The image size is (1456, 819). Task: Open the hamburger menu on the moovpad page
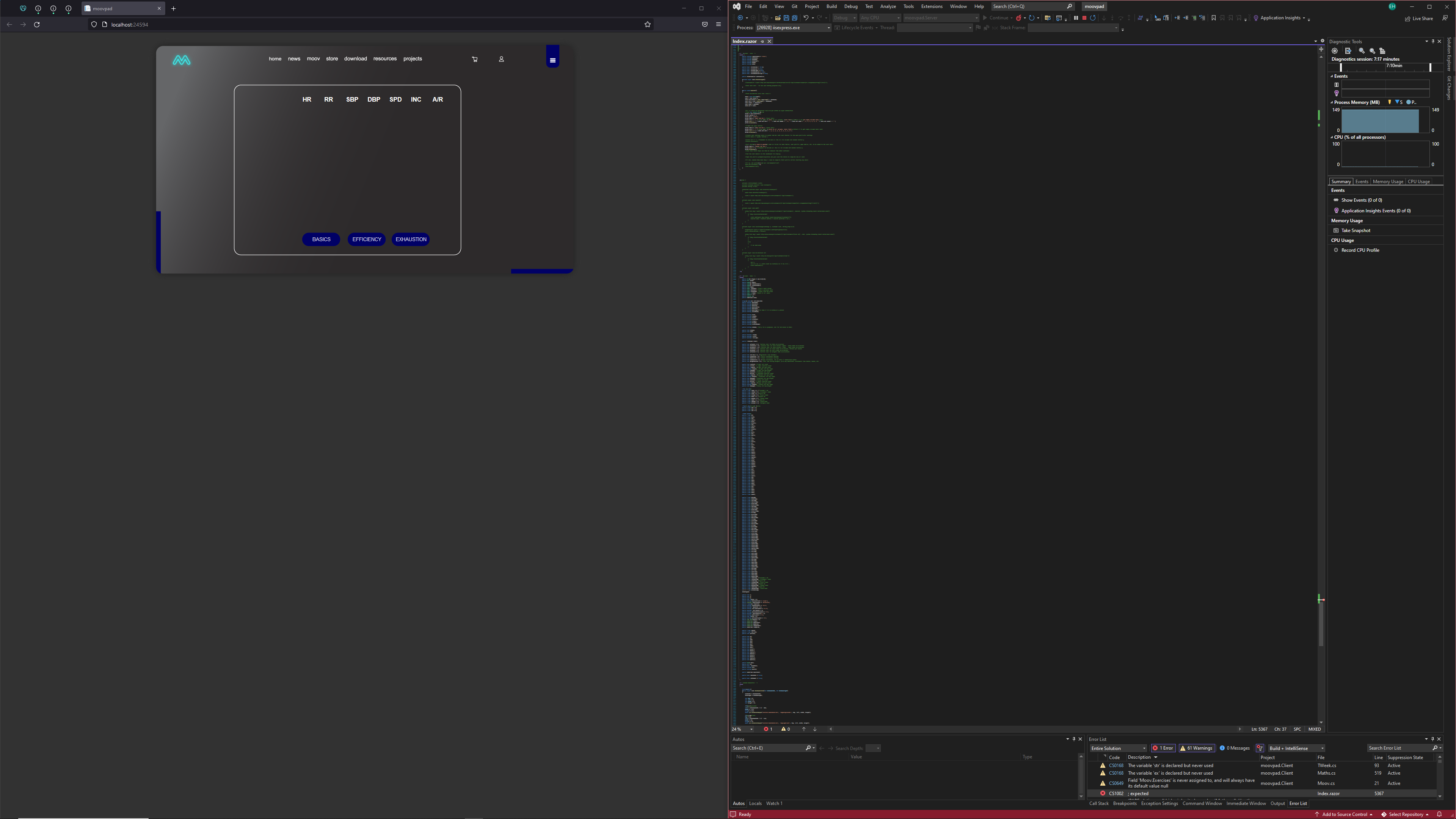(x=553, y=61)
